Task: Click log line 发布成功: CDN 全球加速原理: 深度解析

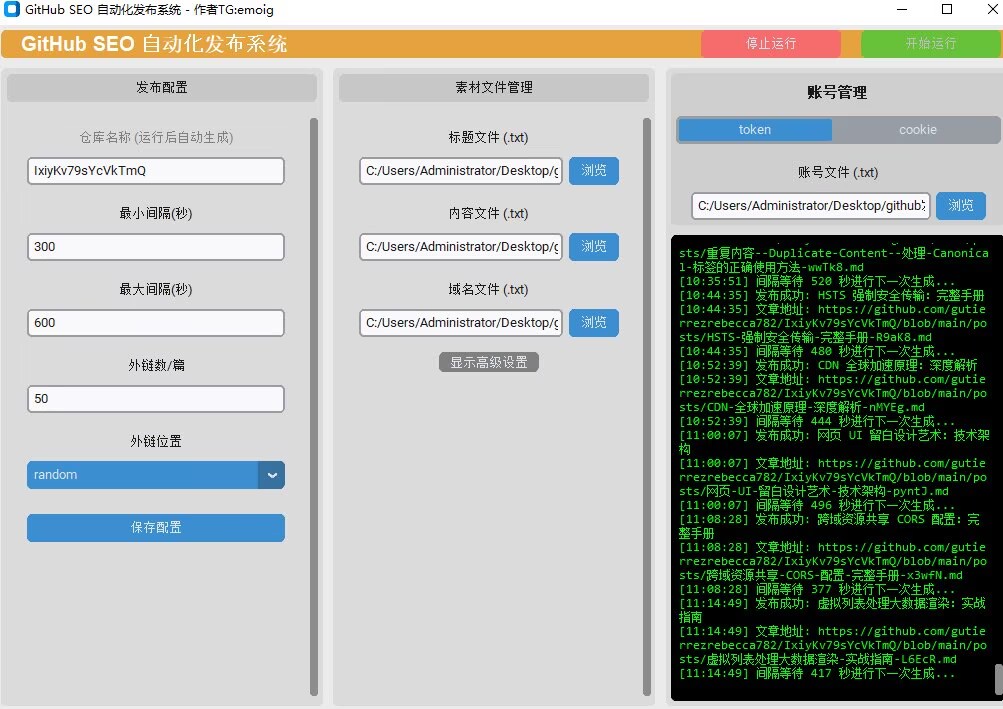Action: (828, 365)
